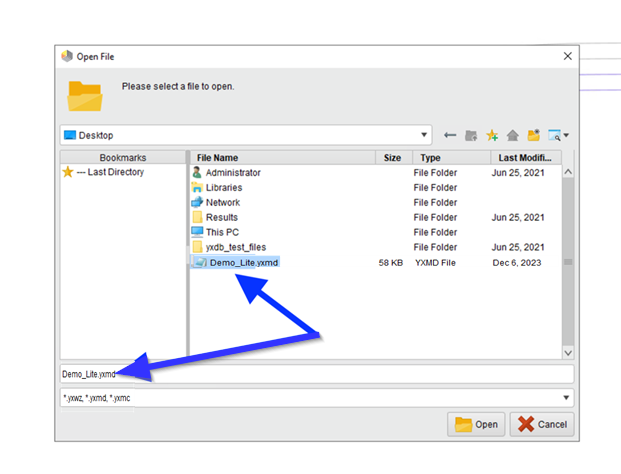The image size is (621, 474).
Task: Click the file name input field
Action: pos(316,374)
